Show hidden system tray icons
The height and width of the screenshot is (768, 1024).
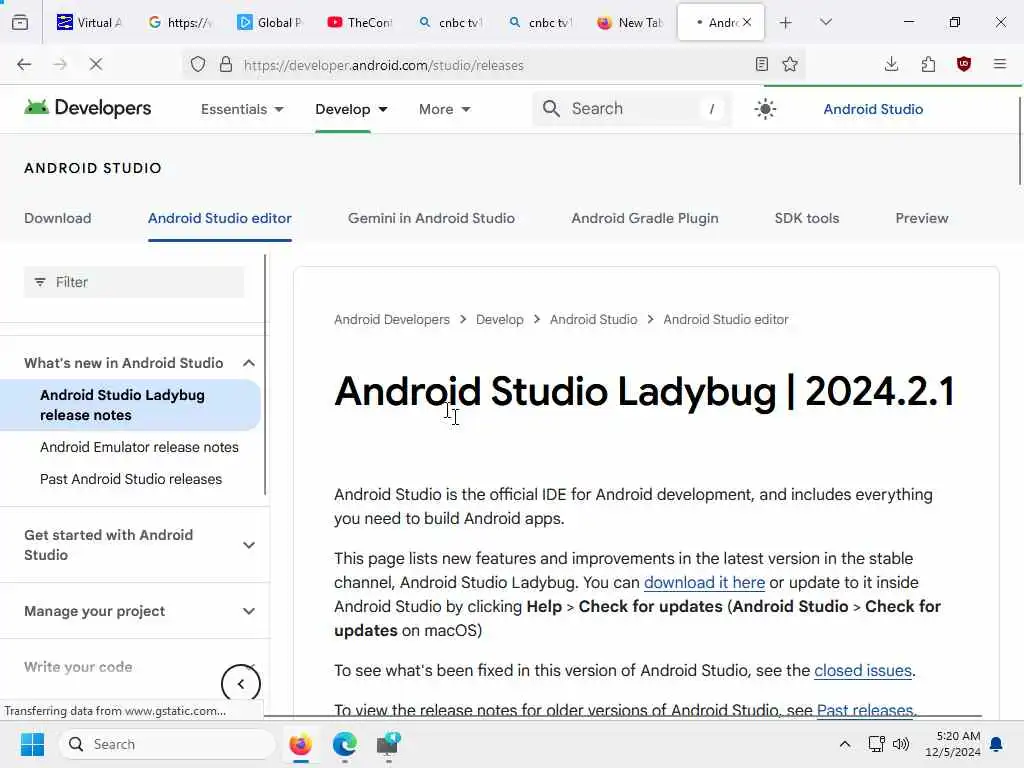[844, 744]
